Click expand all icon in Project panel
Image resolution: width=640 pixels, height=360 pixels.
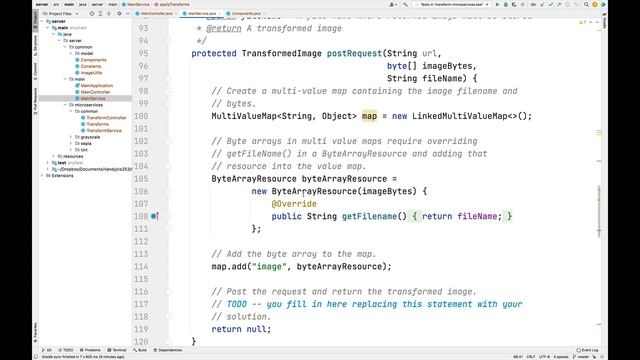[x=100, y=13]
